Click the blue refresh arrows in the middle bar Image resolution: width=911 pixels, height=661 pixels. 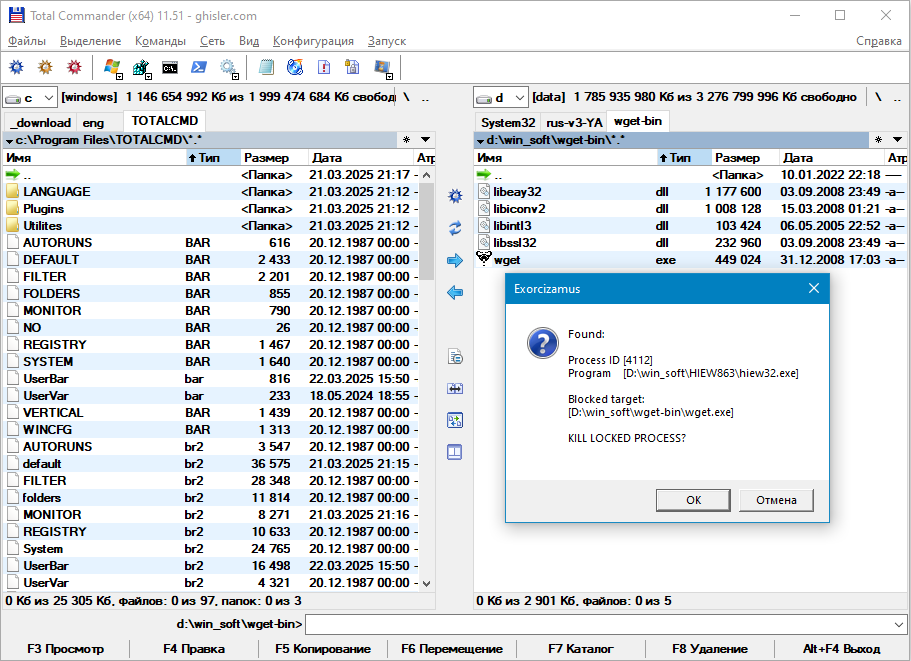455,227
